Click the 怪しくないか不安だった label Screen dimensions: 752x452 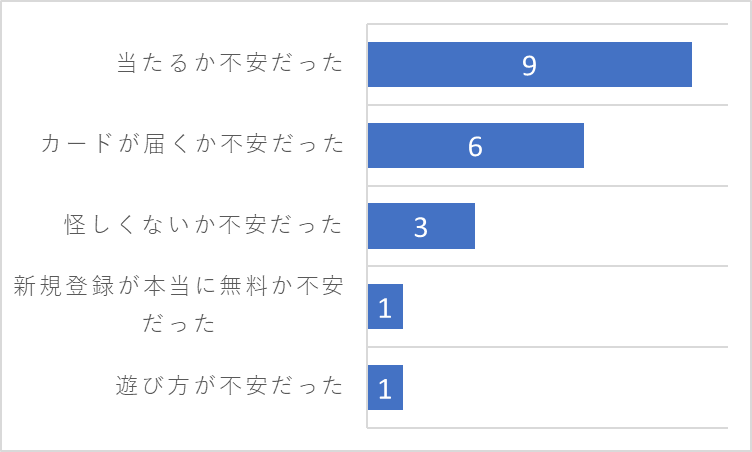204,225
